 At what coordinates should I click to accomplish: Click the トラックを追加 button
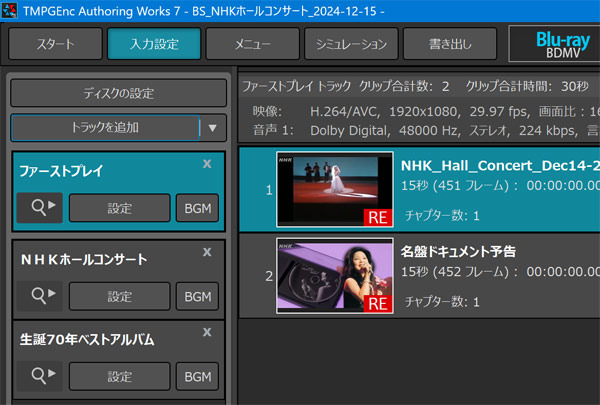(105, 127)
